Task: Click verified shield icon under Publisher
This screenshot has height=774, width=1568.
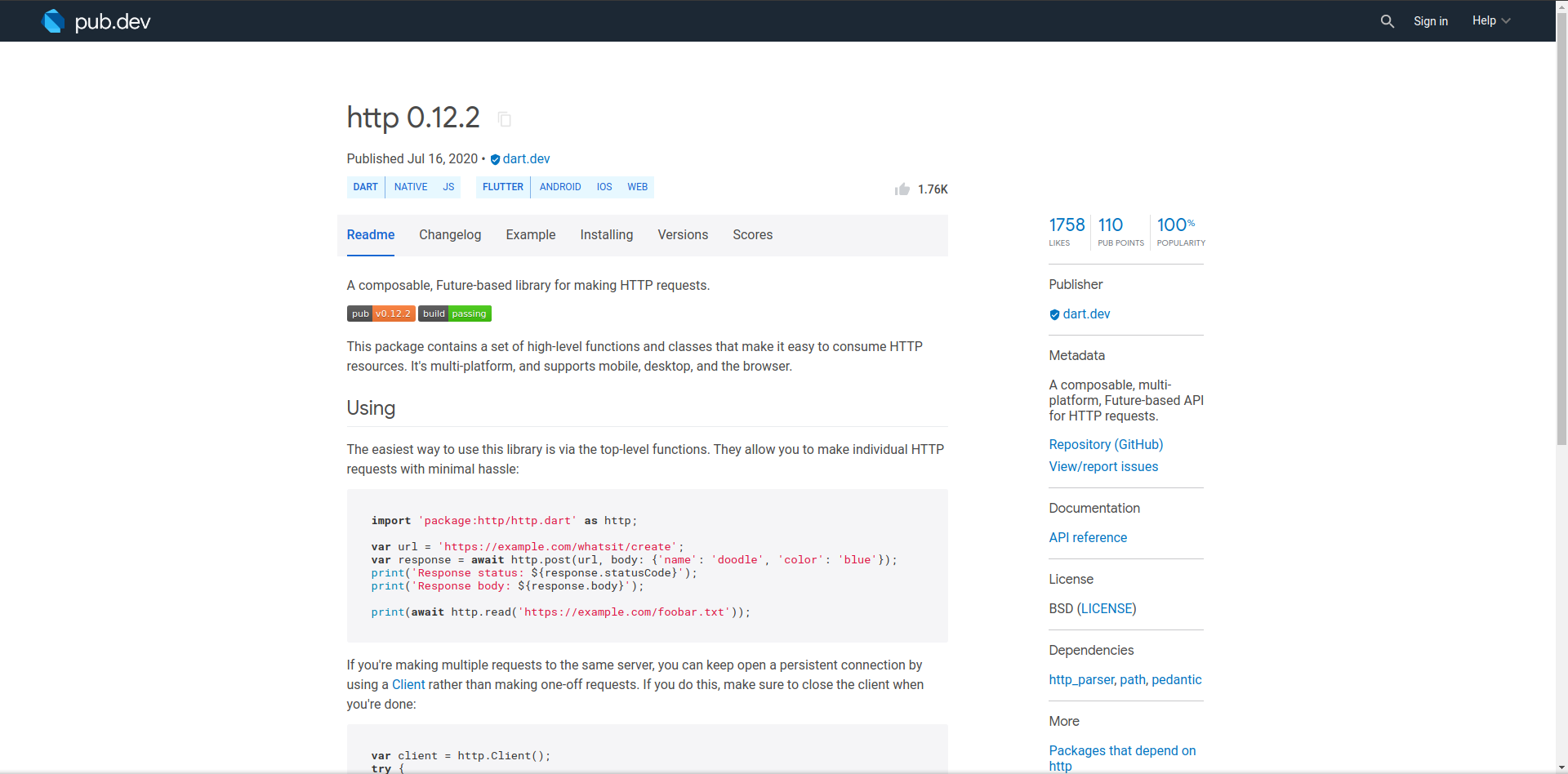Action: tap(1054, 314)
